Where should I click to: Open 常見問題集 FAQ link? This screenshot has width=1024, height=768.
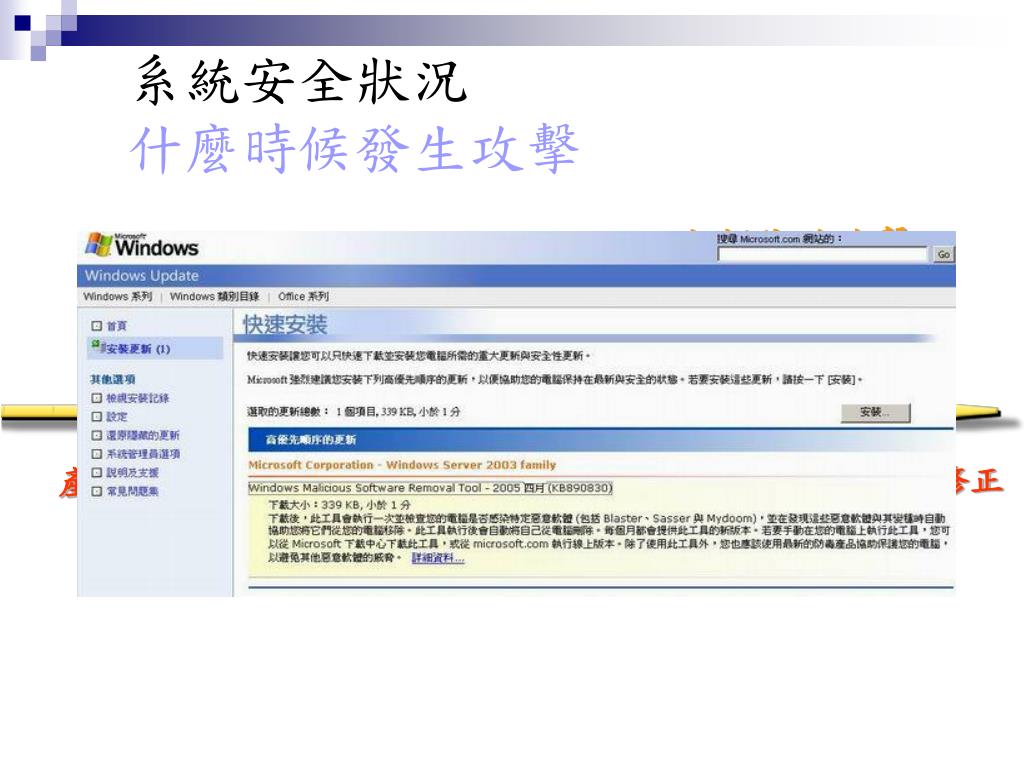133,491
